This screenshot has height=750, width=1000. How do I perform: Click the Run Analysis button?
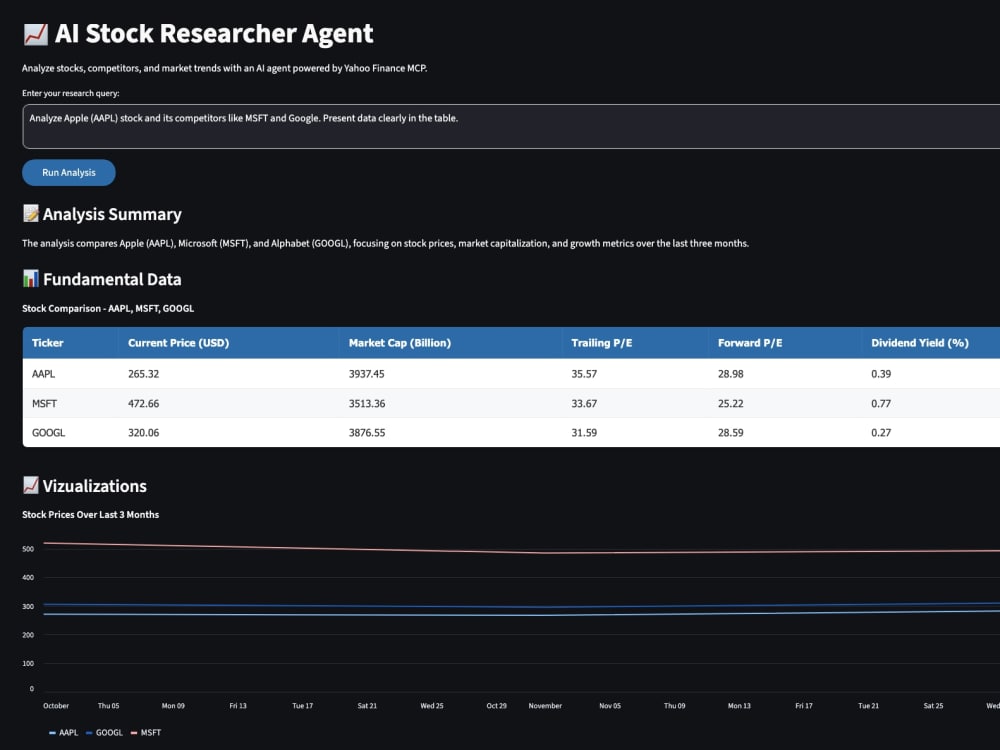point(69,173)
